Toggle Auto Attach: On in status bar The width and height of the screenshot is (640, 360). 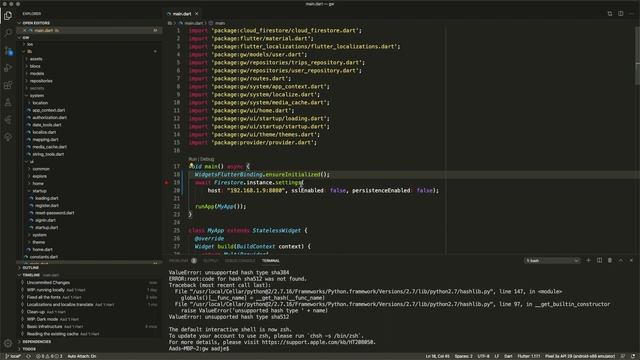pyautogui.click(x=82, y=356)
